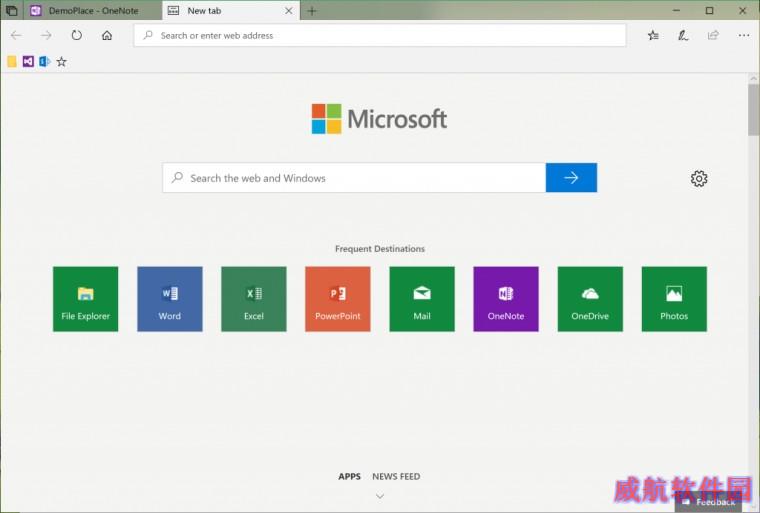Open the File Explorer tile
Viewport: 760px width, 513px height.
[x=85, y=299]
